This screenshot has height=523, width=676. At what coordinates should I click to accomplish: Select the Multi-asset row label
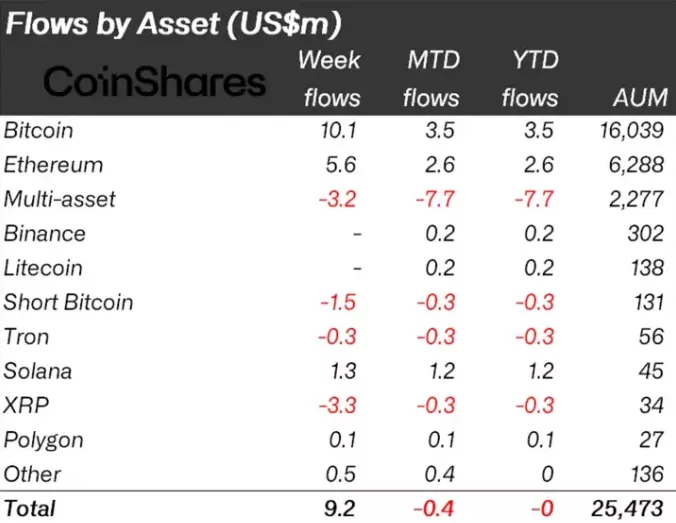tap(60, 199)
